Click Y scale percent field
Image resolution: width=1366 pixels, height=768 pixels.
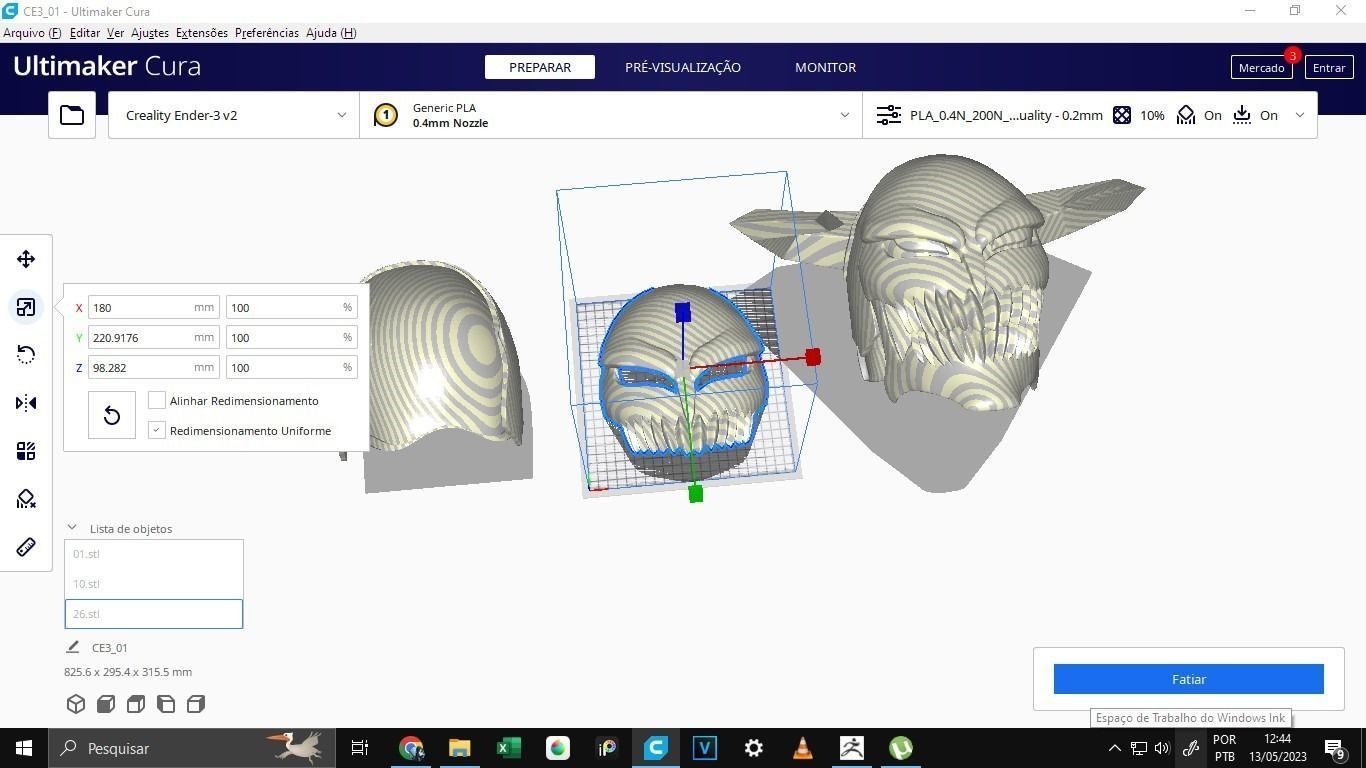(291, 337)
